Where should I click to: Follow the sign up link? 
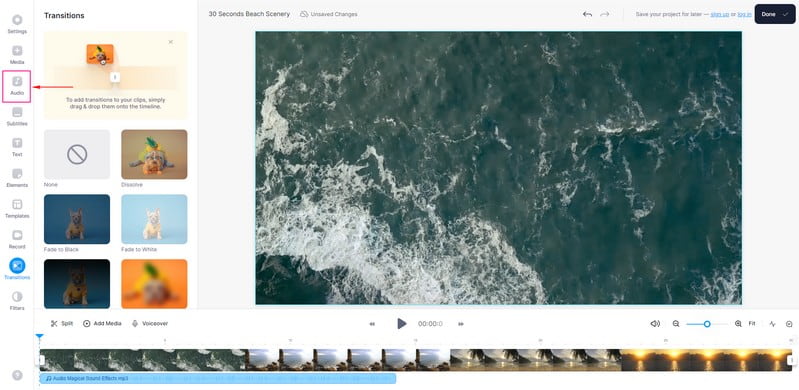(x=720, y=14)
